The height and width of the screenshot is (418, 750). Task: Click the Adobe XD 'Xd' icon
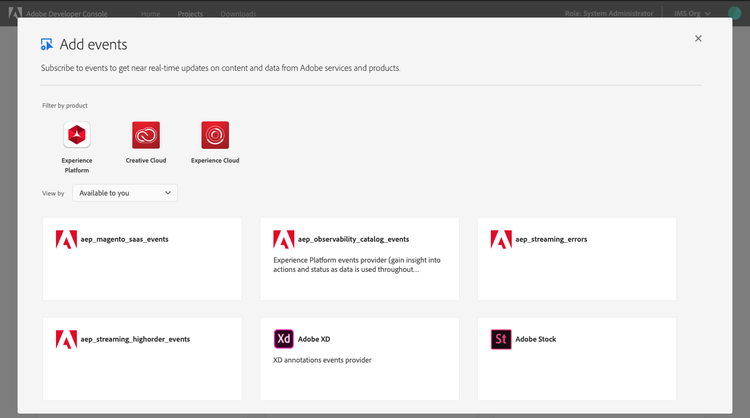(x=284, y=339)
